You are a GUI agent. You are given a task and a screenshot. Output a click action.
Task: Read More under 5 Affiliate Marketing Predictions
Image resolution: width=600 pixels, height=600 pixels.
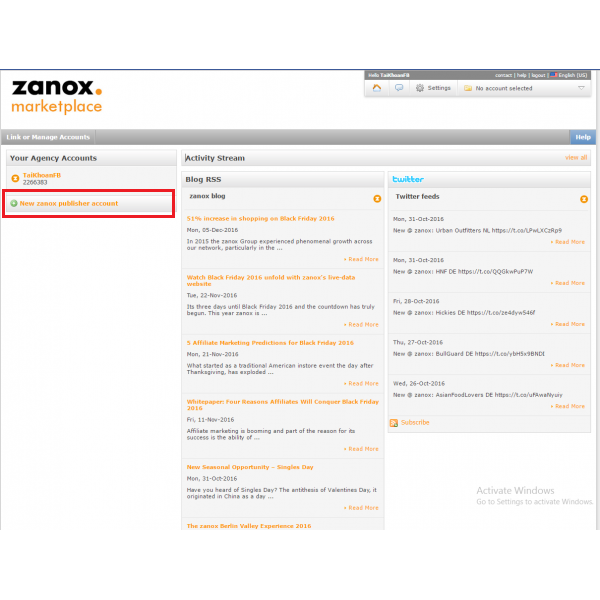(361, 383)
